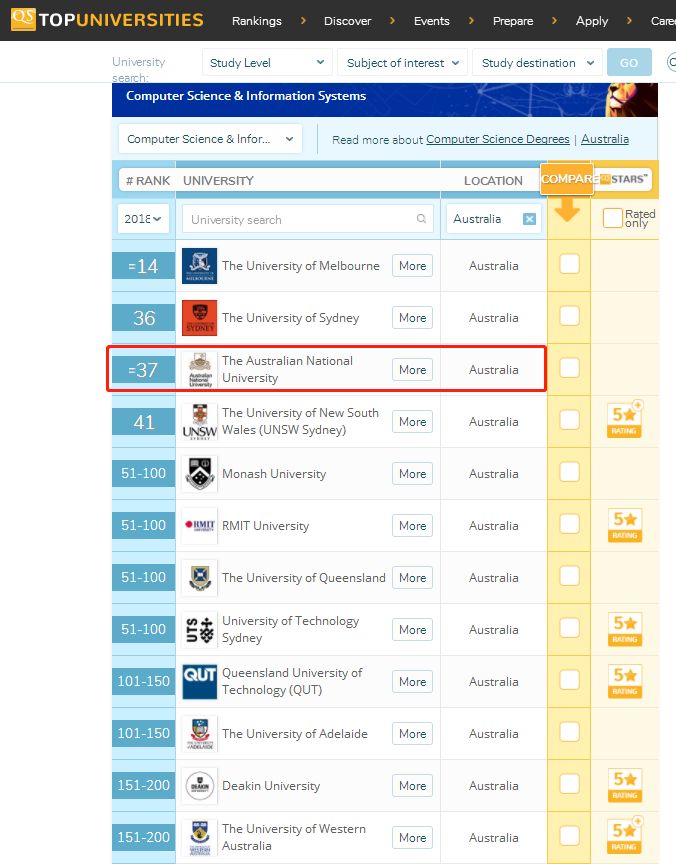The image size is (676, 864).
Task: Click More for Monash University
Action: pos(412,474)
